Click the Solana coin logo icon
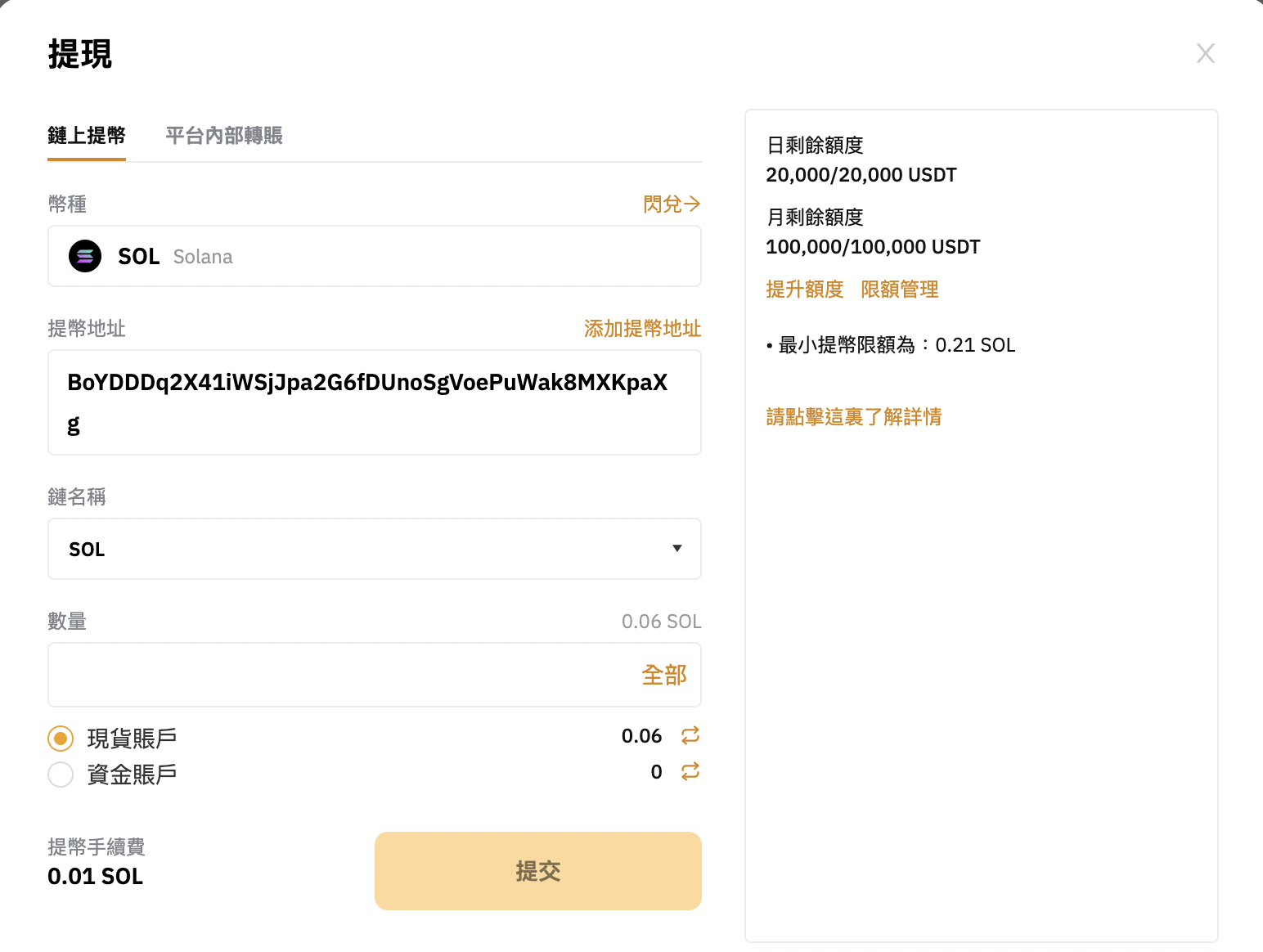1263x952 pixels. 85,256
